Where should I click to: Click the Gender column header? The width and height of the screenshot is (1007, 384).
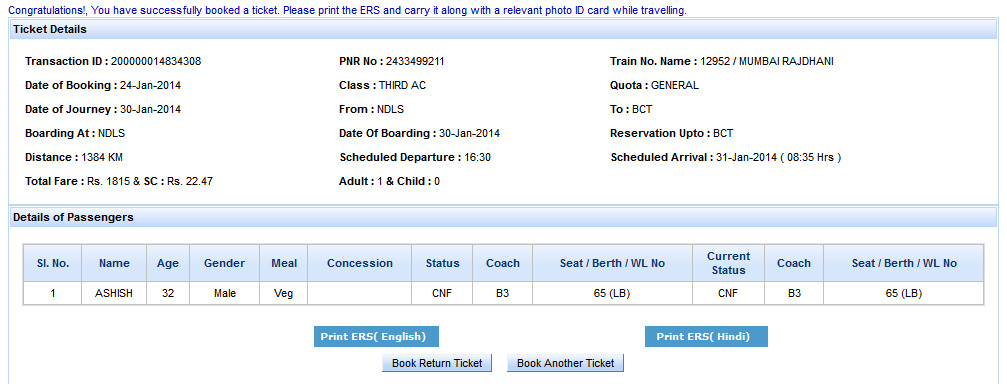pyautogui.click(x=225, y=263)
